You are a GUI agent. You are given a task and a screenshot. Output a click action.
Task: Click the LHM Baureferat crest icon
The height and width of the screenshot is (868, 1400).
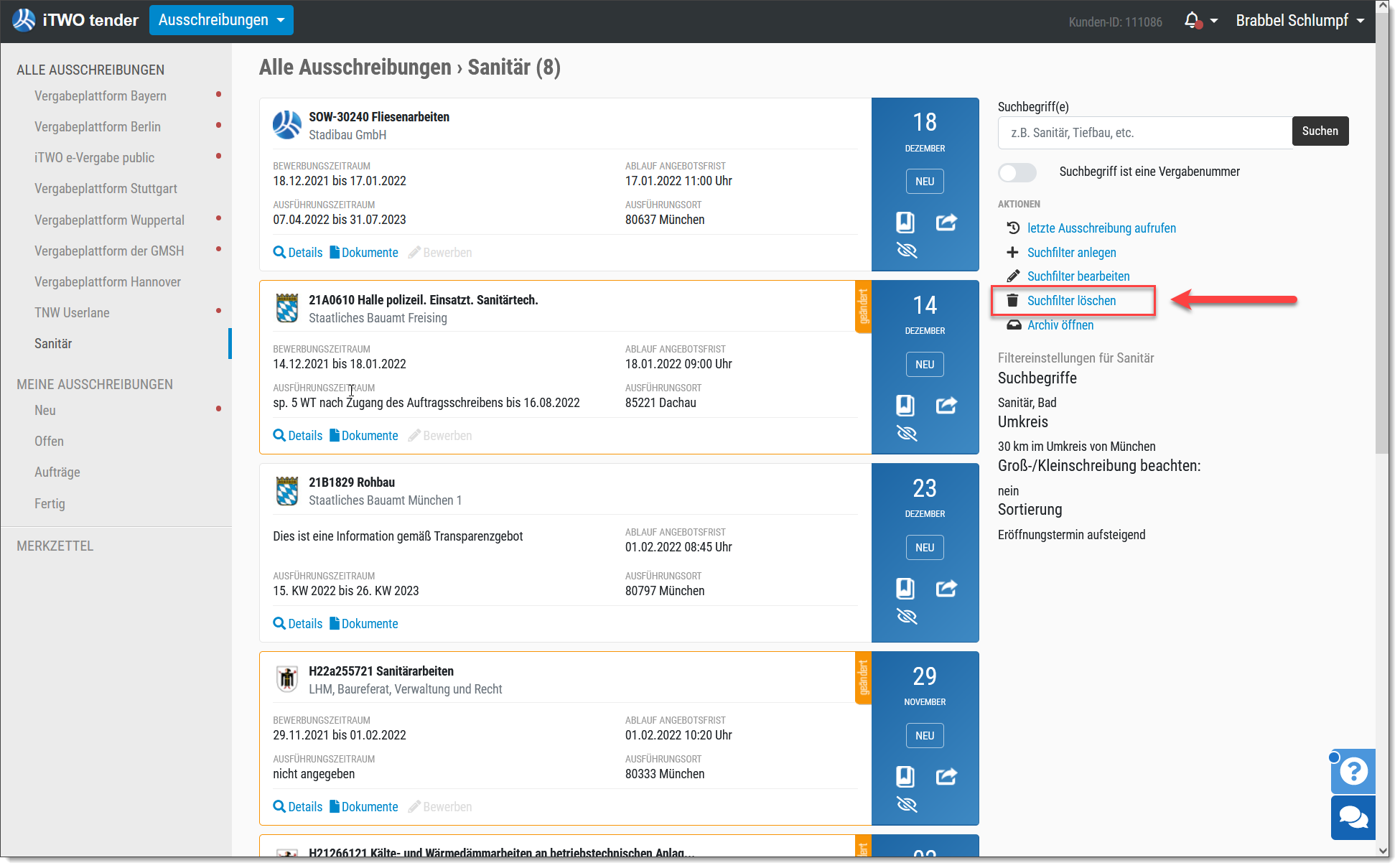coord(287,678)
